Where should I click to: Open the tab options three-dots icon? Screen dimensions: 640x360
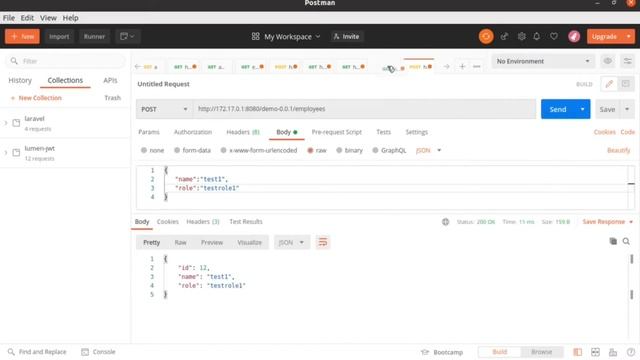coord(476,66)
